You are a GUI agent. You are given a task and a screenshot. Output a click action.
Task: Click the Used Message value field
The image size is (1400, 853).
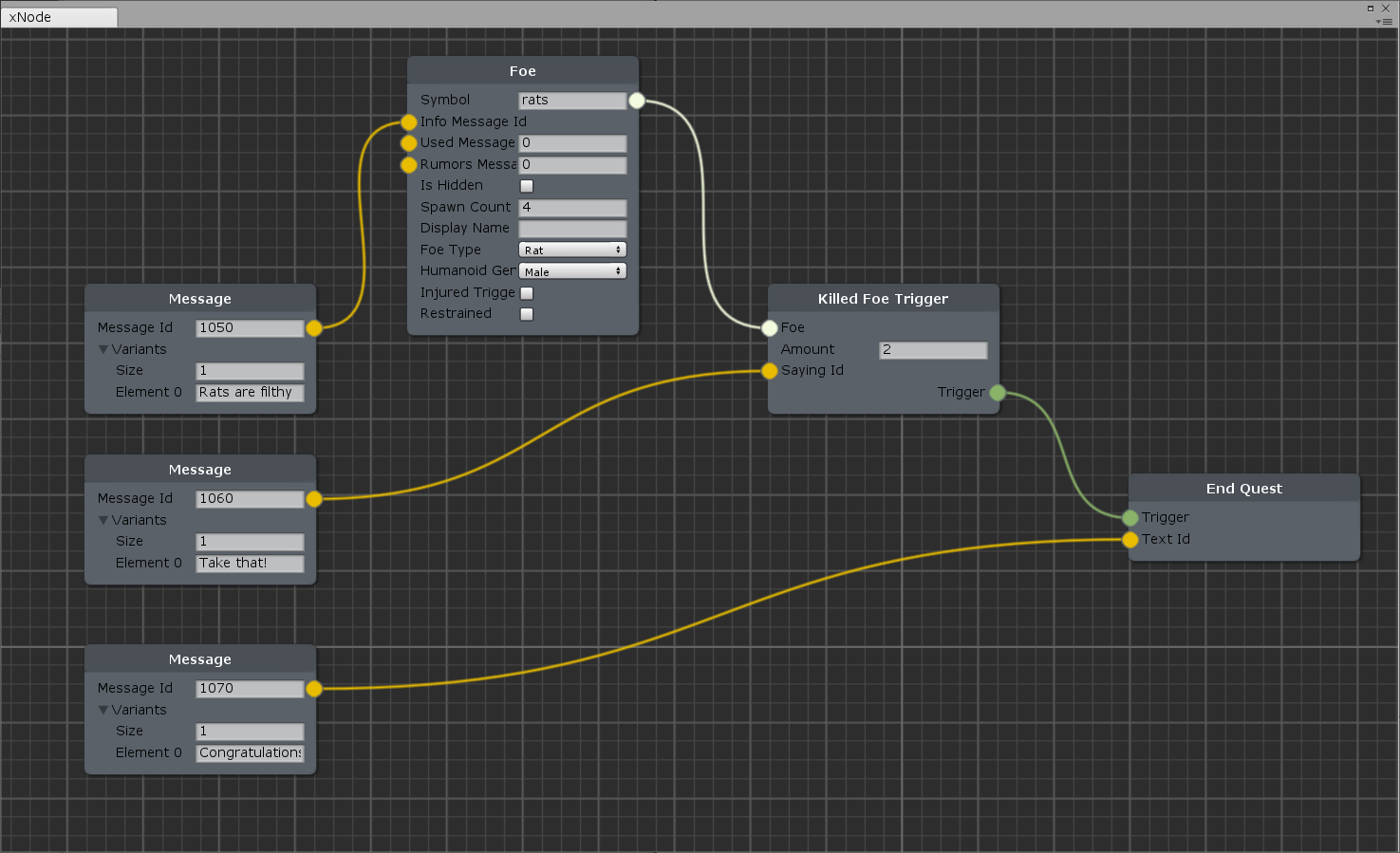point(572,143)
